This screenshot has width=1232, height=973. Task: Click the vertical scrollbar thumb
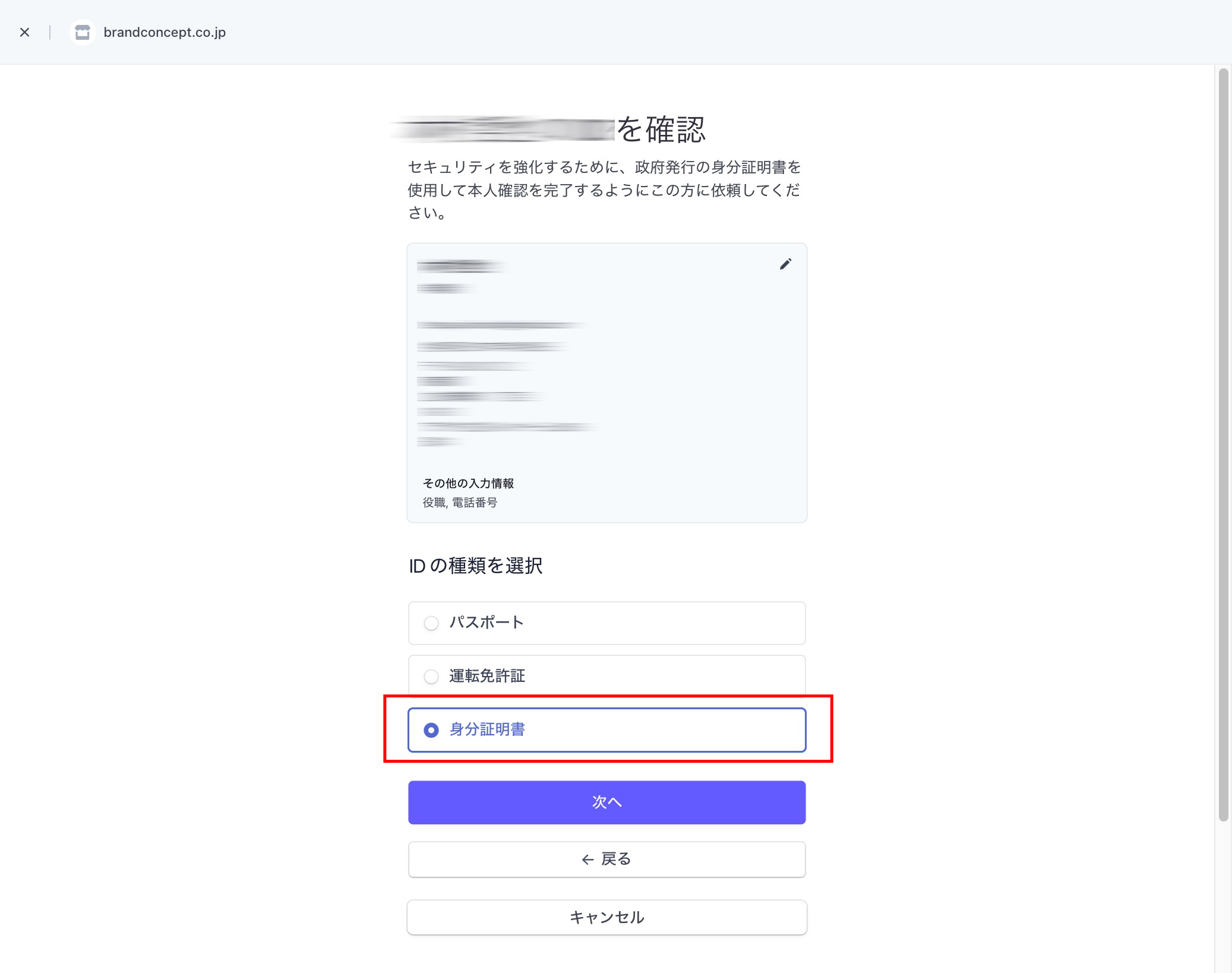(x=1222, y=444)
